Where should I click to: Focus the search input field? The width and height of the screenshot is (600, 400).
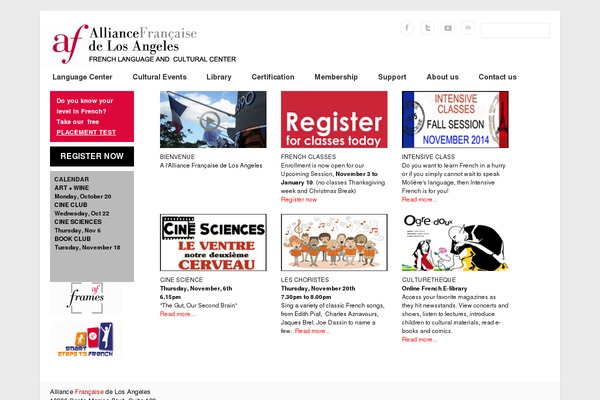click(x=515, y=30)
